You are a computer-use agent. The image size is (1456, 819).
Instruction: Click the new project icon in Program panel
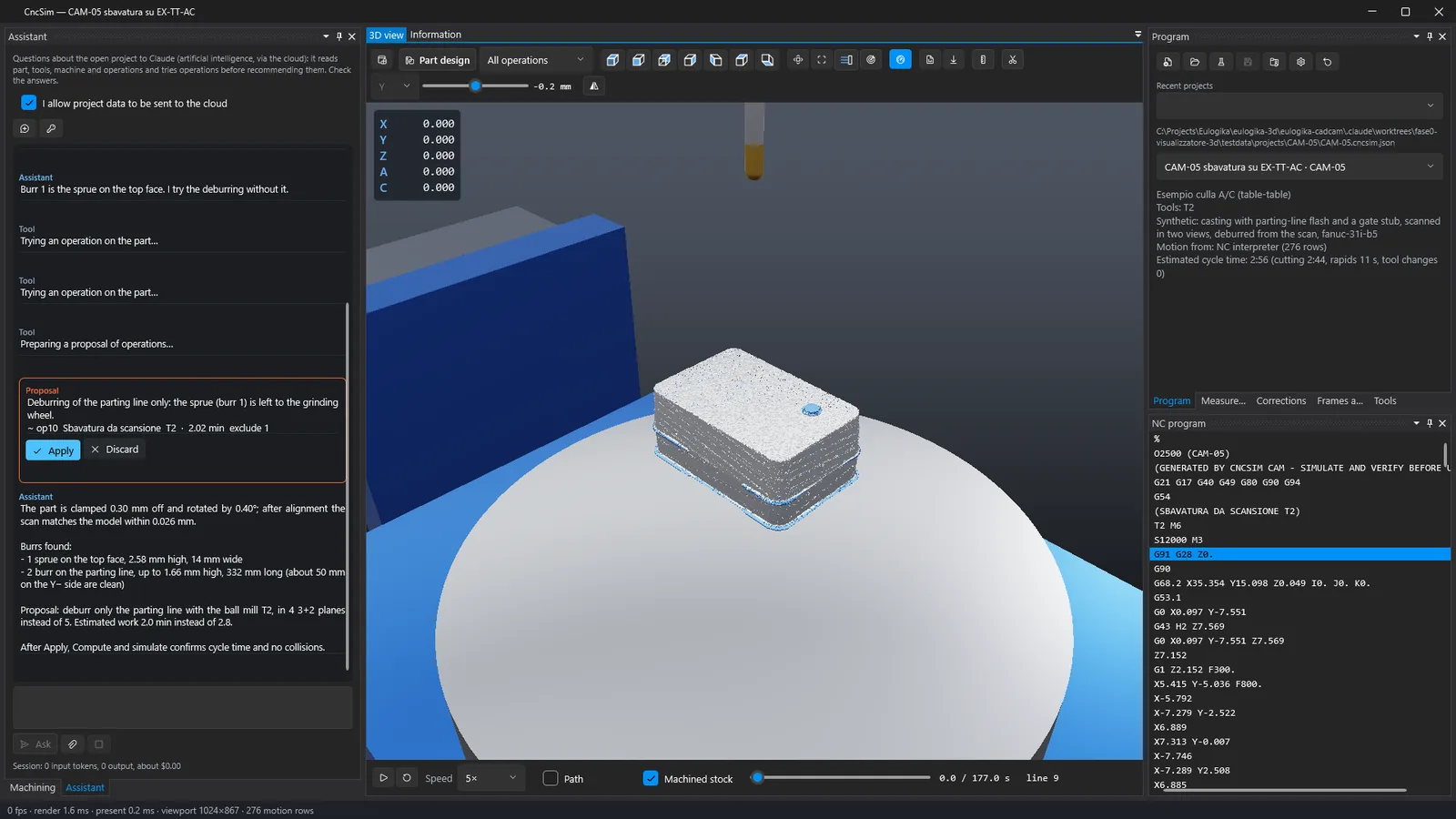click(x=1168, y=62)
